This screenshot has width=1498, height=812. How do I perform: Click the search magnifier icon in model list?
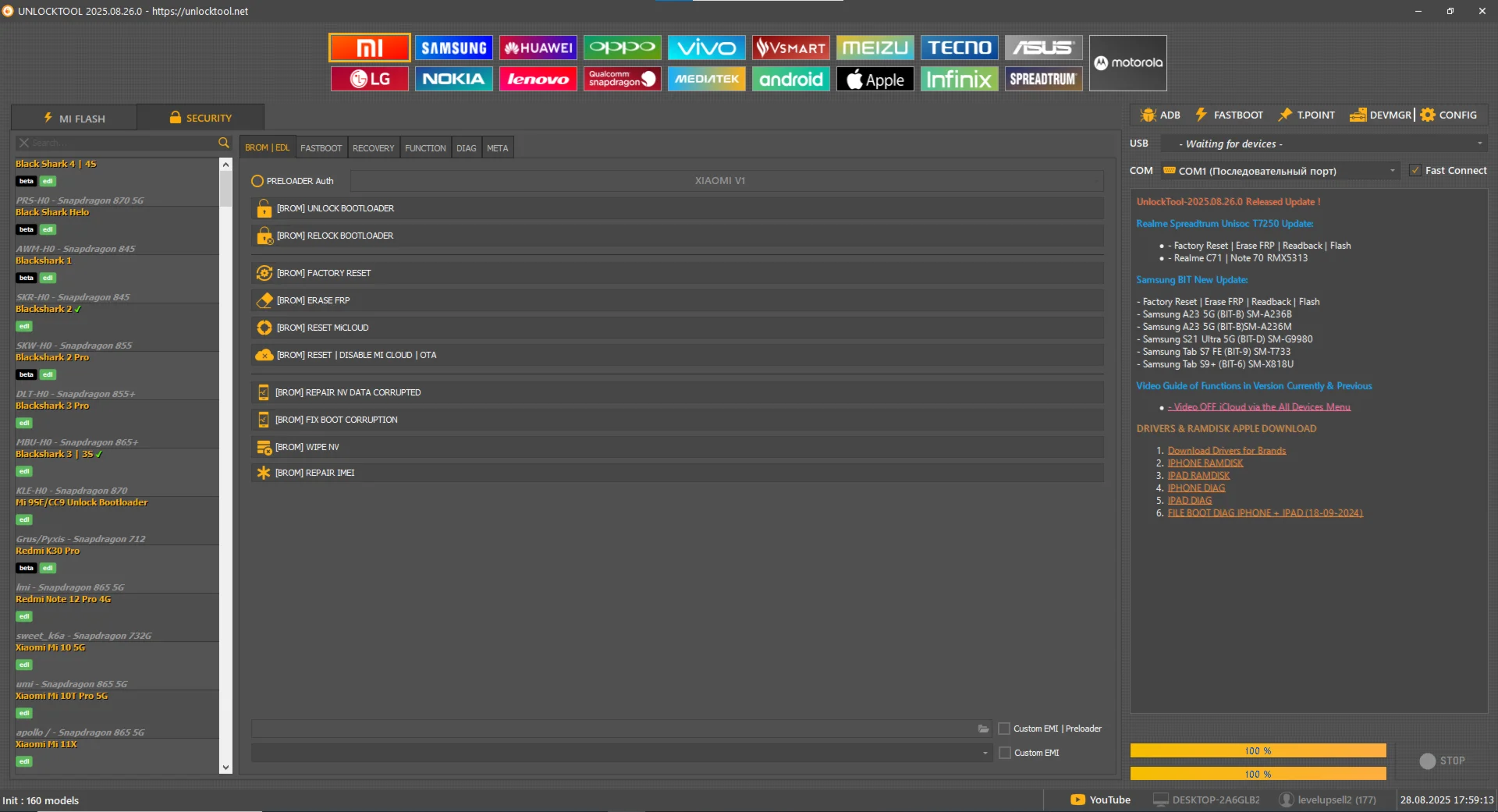click(224, 143)
